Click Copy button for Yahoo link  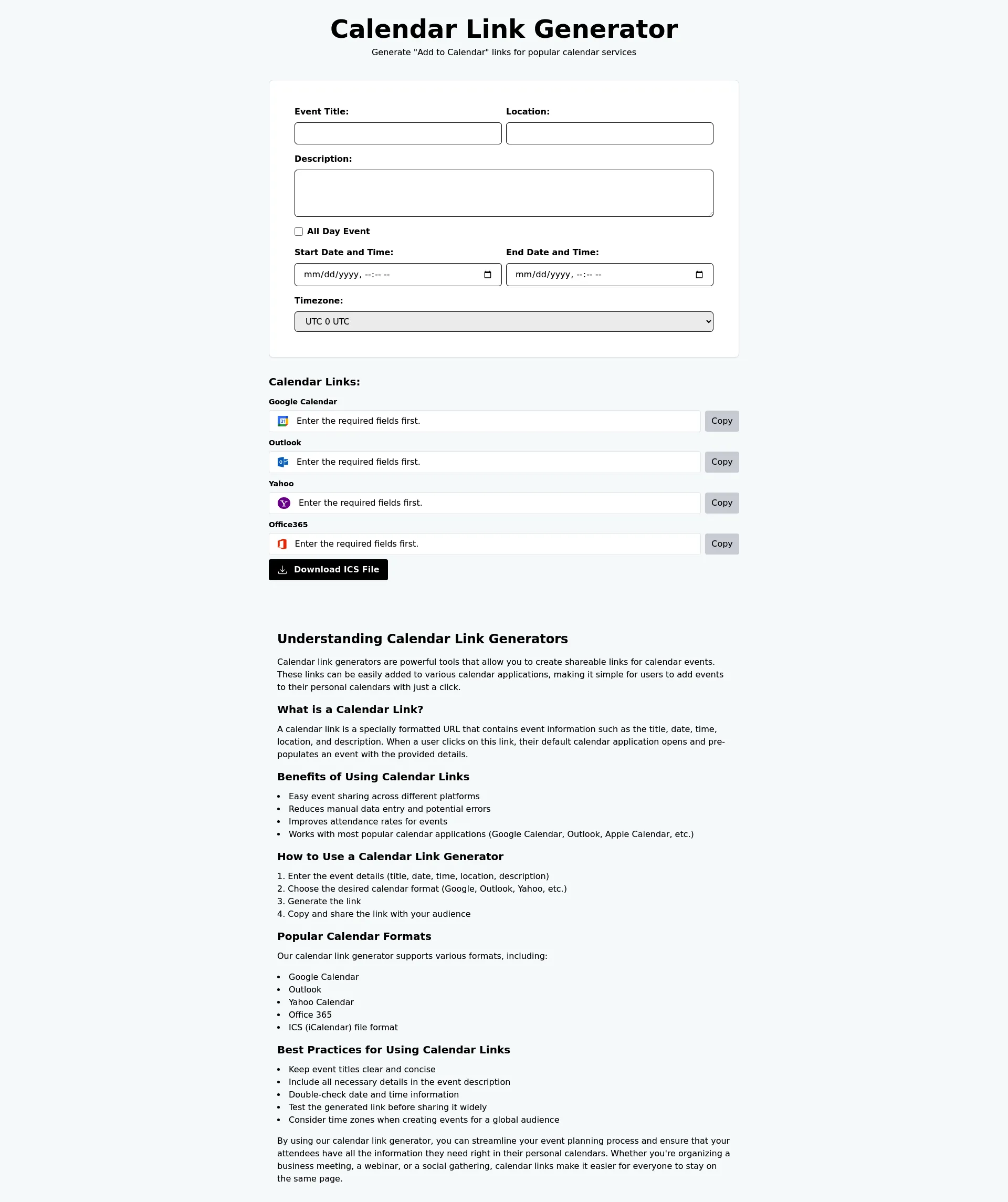(720, 502)
